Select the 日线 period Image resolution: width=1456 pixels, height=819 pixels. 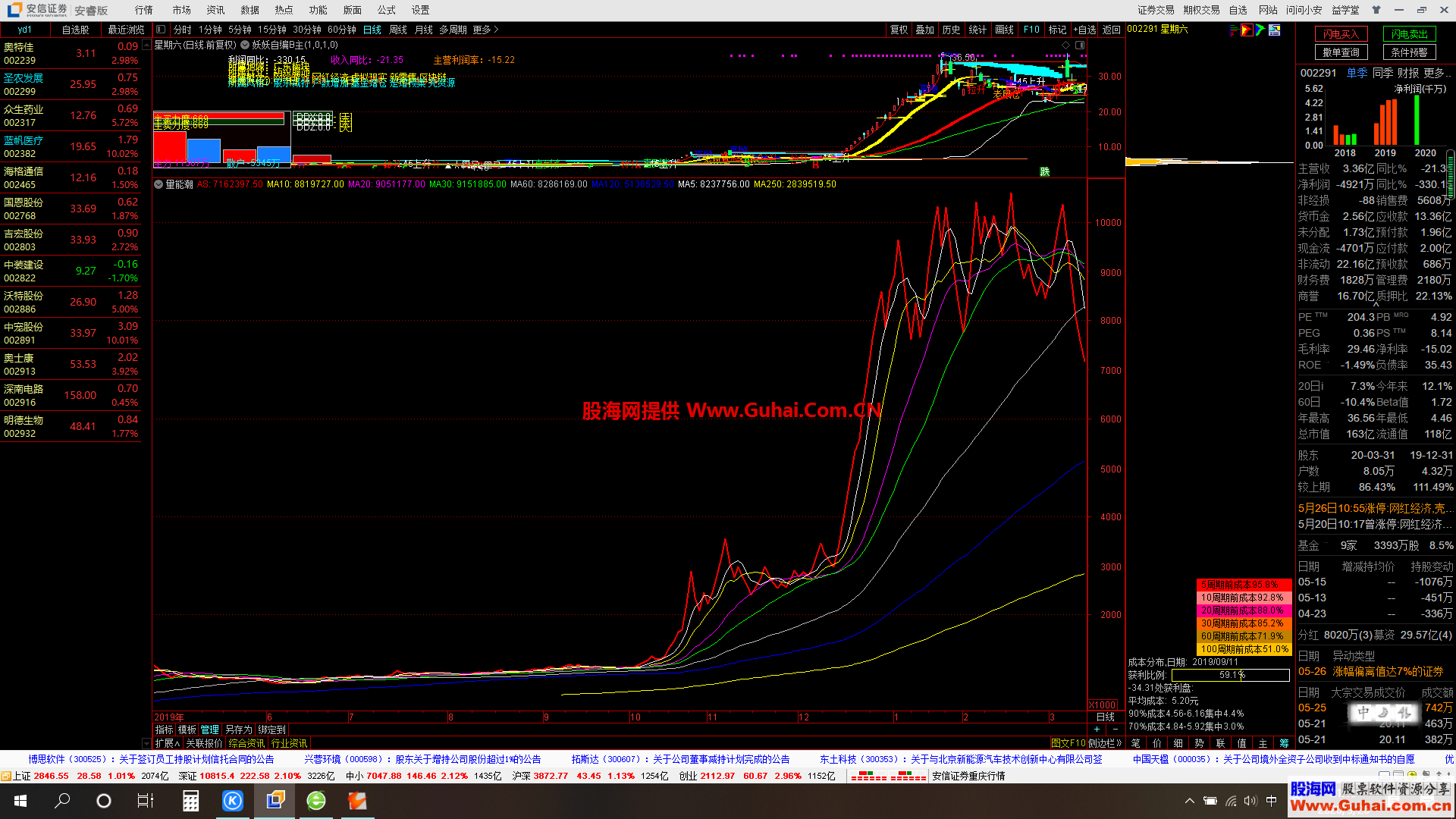(372, 30)
